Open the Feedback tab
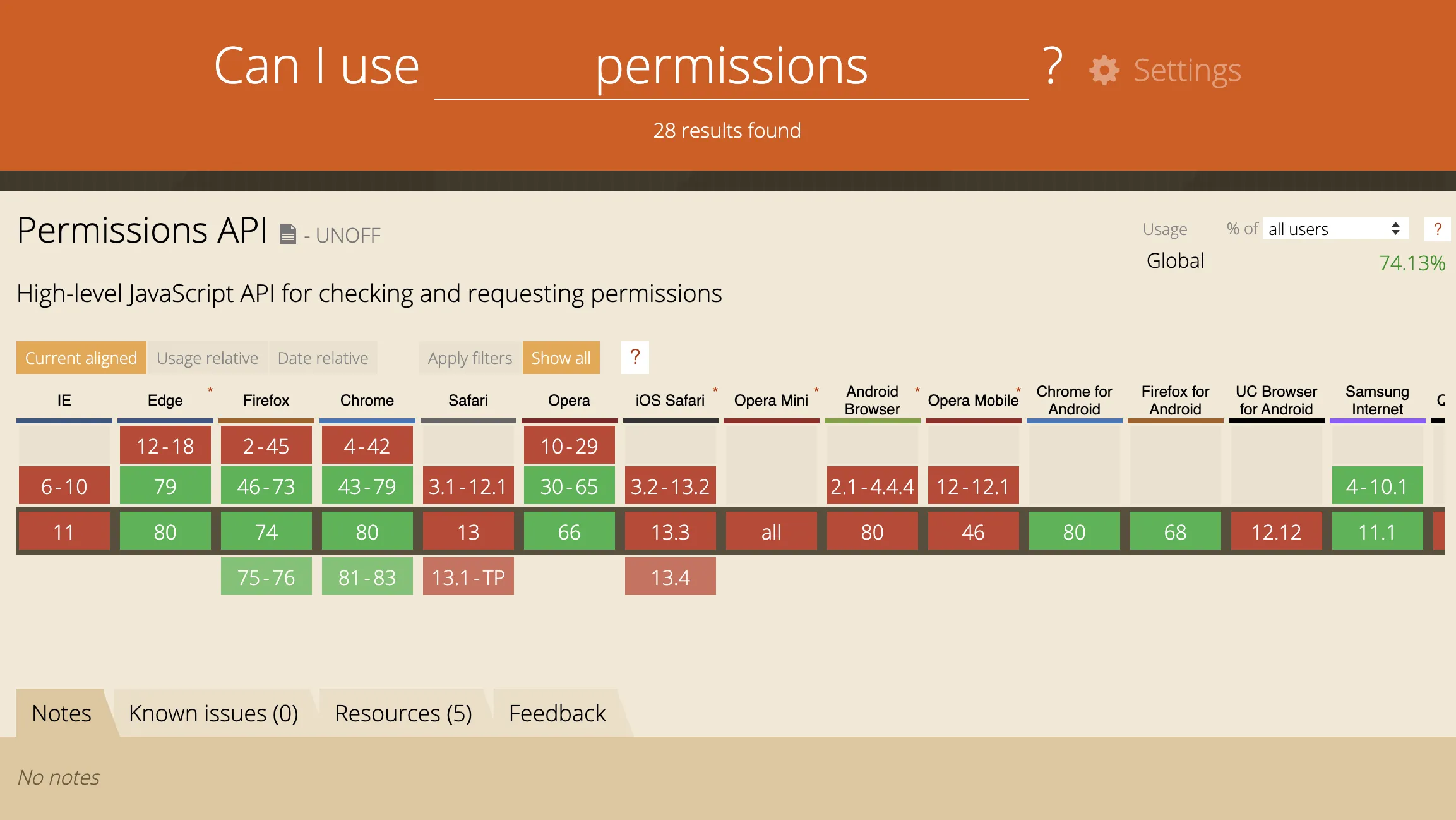The height and width of the screenshot is (820, 1456). (x=558, y=713)
